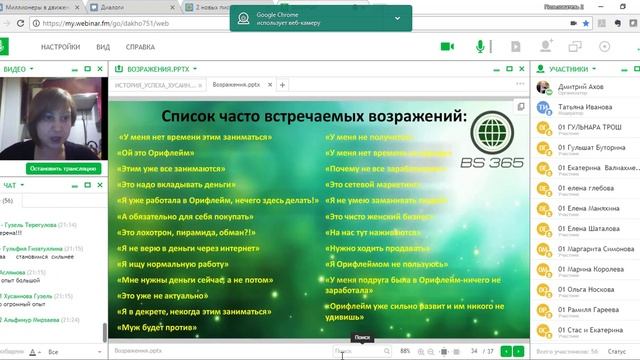Select participant 01 елена глебова
The image size is (640, 360).
click(x=585, y=189)
